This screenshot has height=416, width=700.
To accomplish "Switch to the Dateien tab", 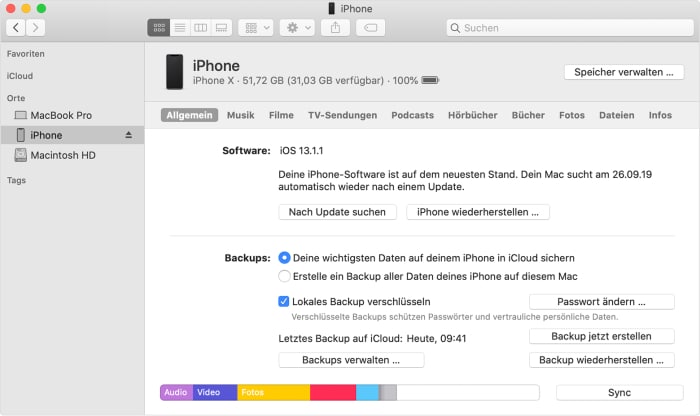I will pos(617,115).
